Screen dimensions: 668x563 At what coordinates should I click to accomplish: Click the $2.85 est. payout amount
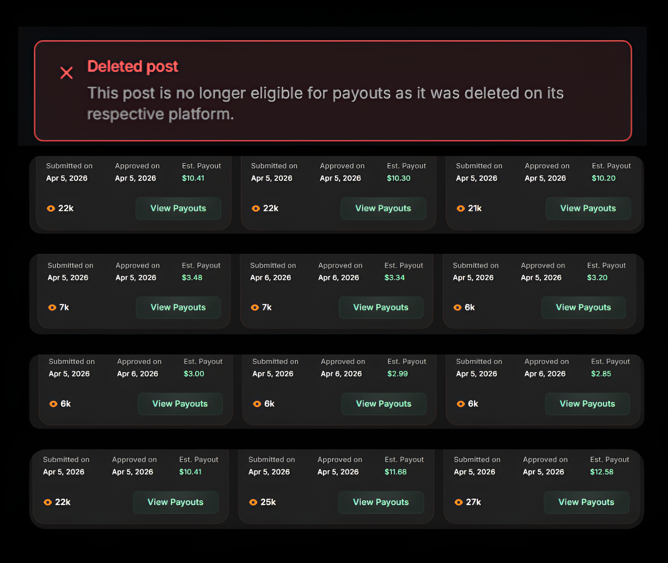[x=601, y=374]
